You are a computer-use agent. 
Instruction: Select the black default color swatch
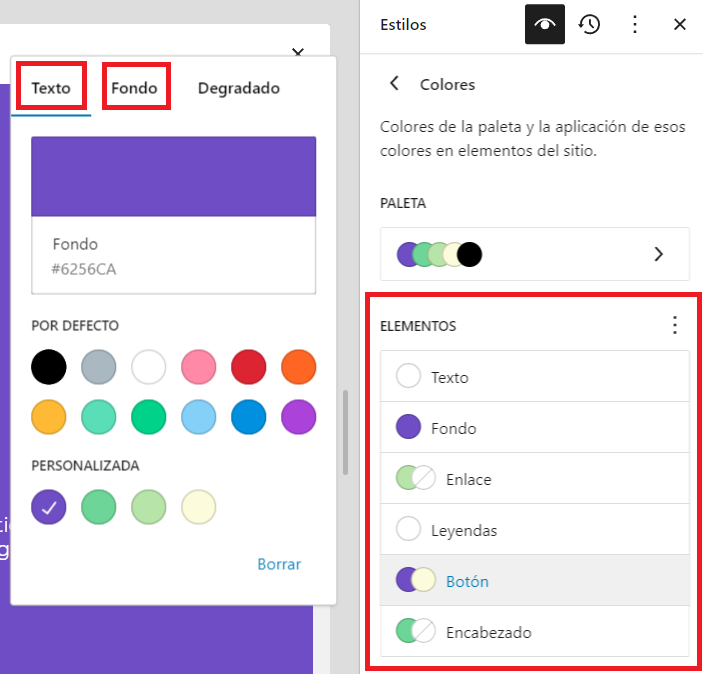[49, 367]
